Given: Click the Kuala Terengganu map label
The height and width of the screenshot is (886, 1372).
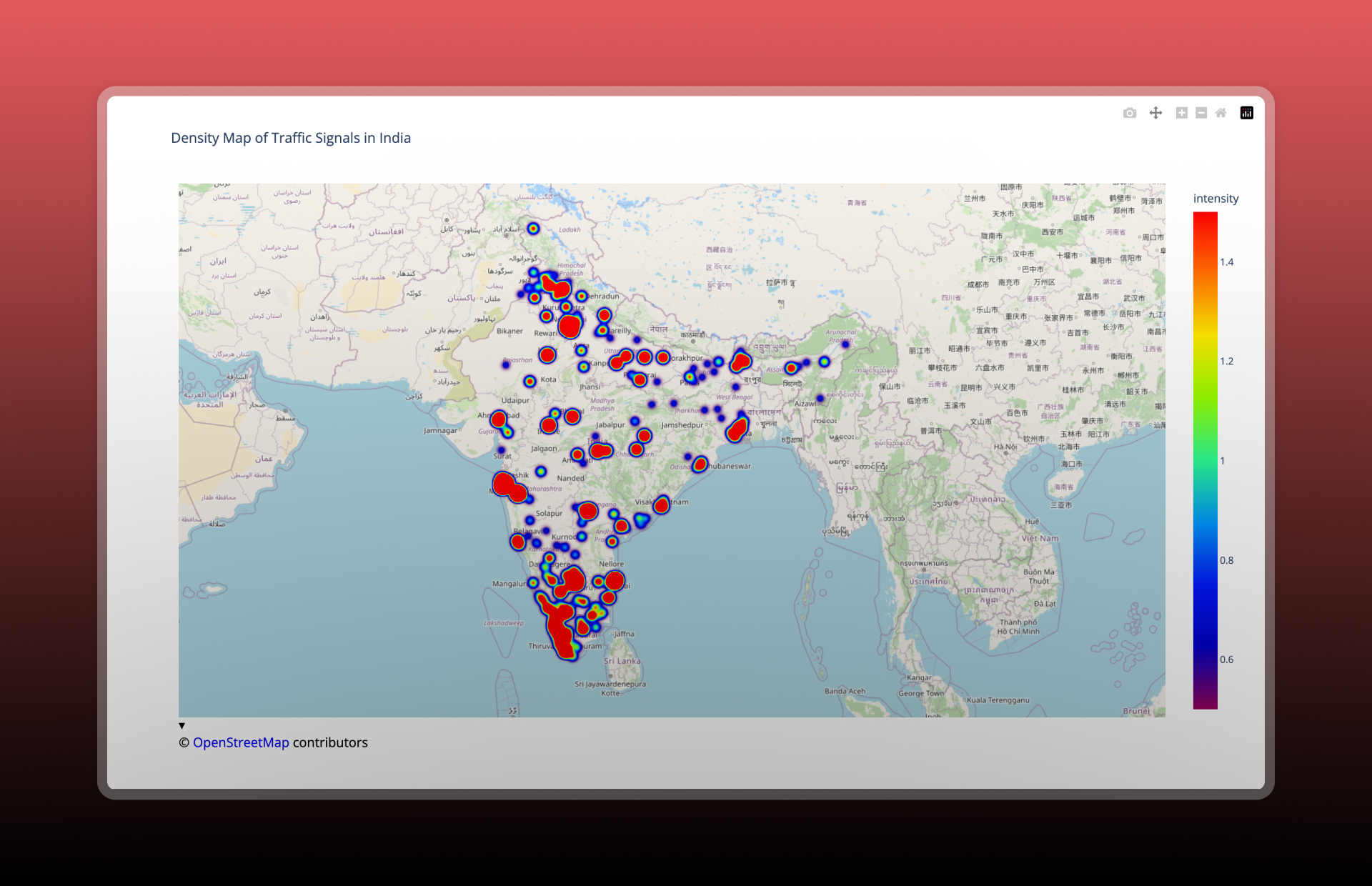Looking at the screenshot, I should pos(998,700).
